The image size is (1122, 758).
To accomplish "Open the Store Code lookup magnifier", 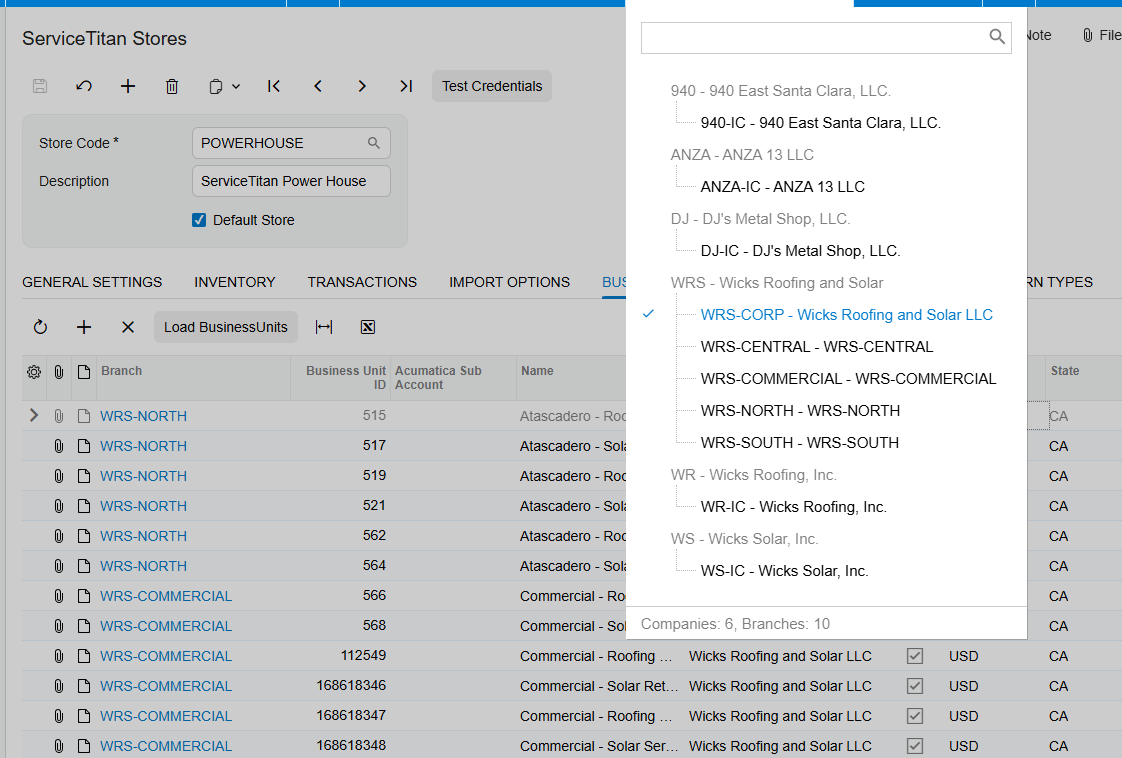I will tap(374, 143).
